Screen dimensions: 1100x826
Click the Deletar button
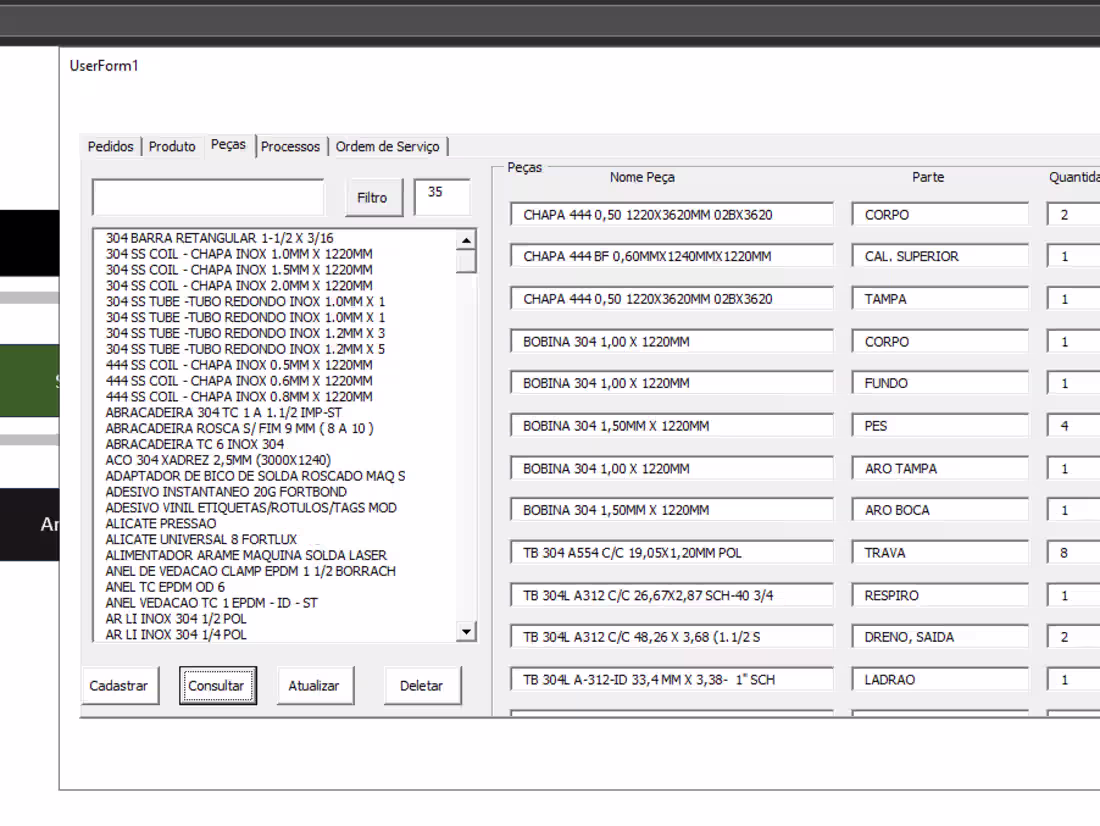[x=422, y=685]
